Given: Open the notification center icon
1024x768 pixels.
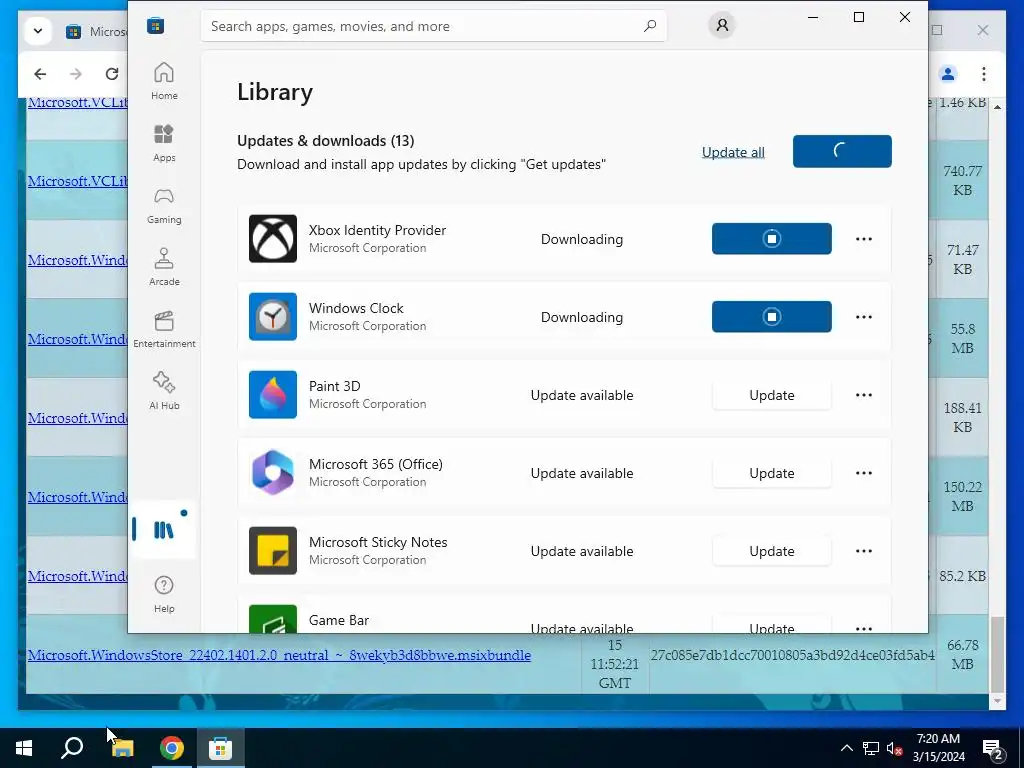Looking at the screenshot, I should coord(993,749).
